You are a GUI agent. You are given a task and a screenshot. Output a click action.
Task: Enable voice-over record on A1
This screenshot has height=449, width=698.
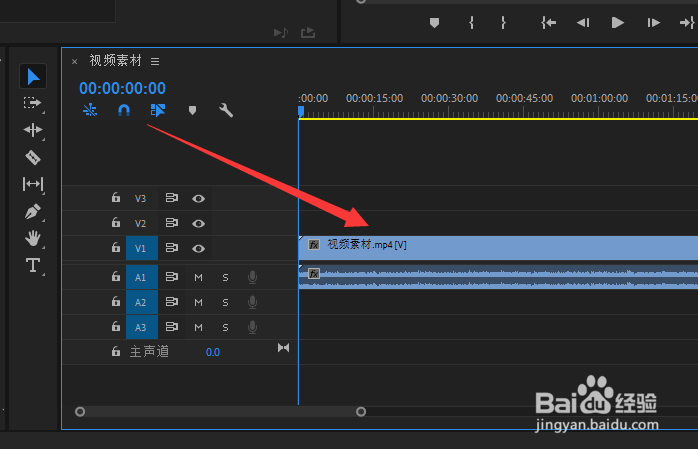252,277
